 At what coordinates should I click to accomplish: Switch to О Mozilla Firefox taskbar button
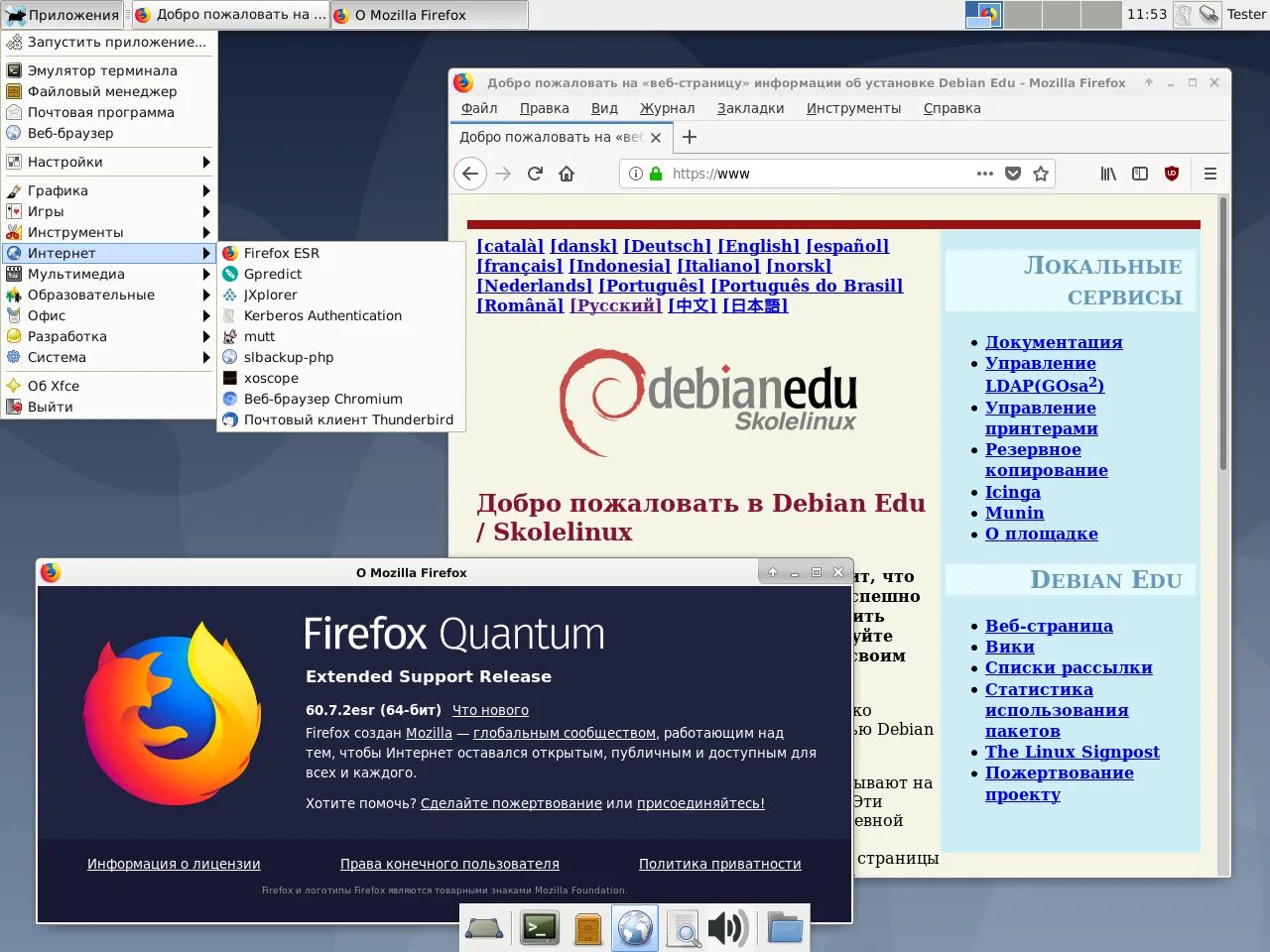[x=429, y=15]
